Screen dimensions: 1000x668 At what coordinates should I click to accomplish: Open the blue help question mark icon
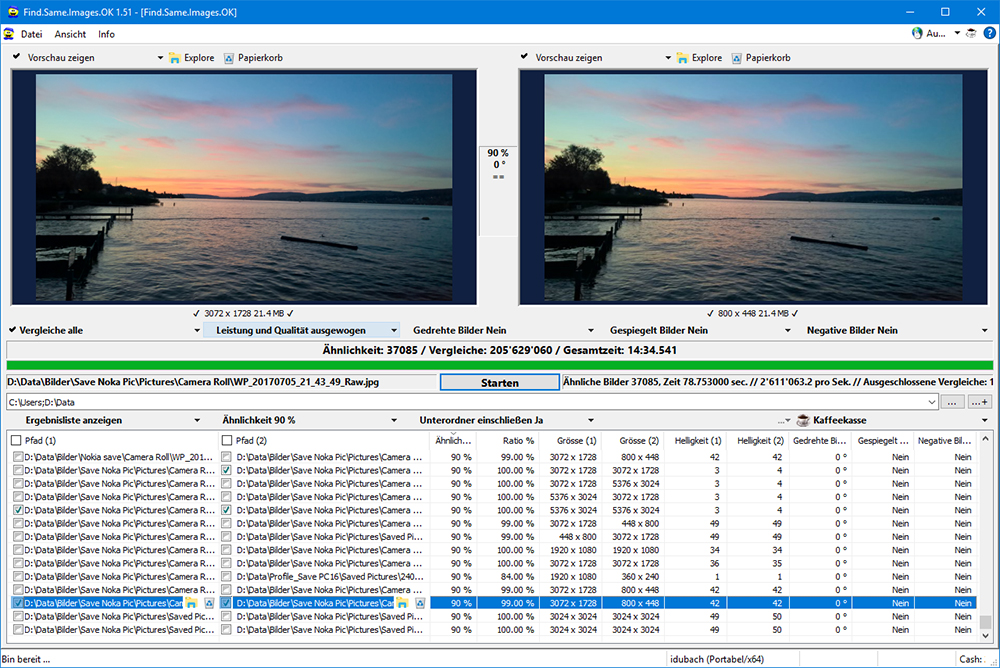point(989,33)
